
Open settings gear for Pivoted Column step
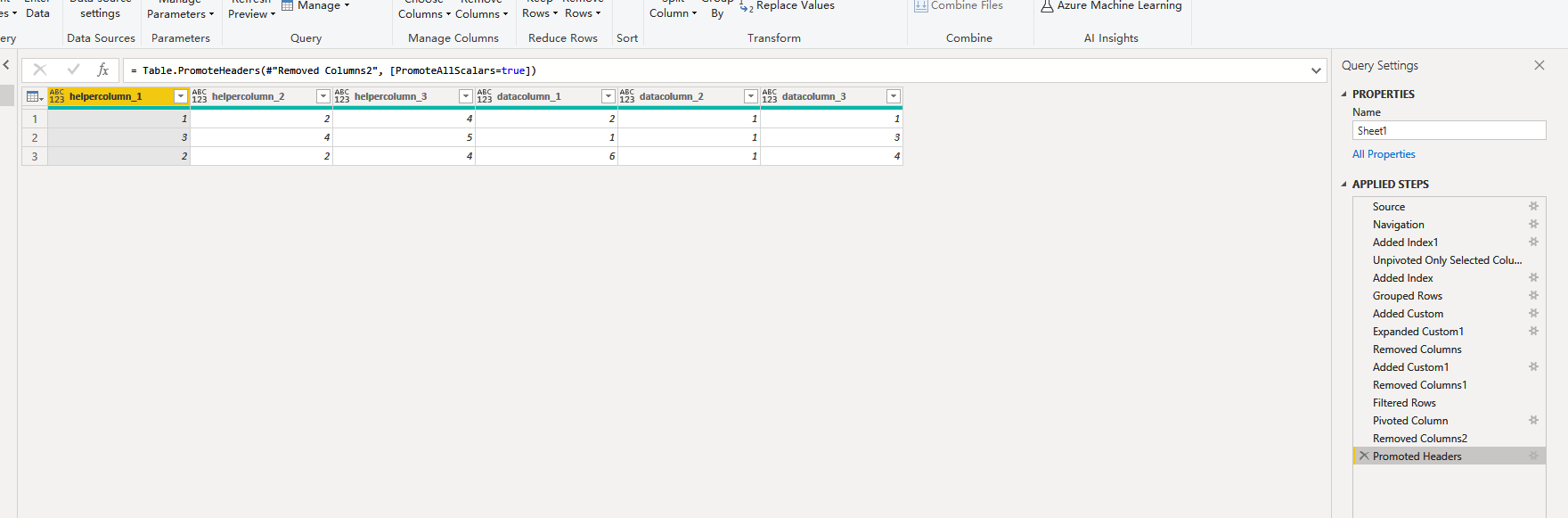pos(1534,420)
